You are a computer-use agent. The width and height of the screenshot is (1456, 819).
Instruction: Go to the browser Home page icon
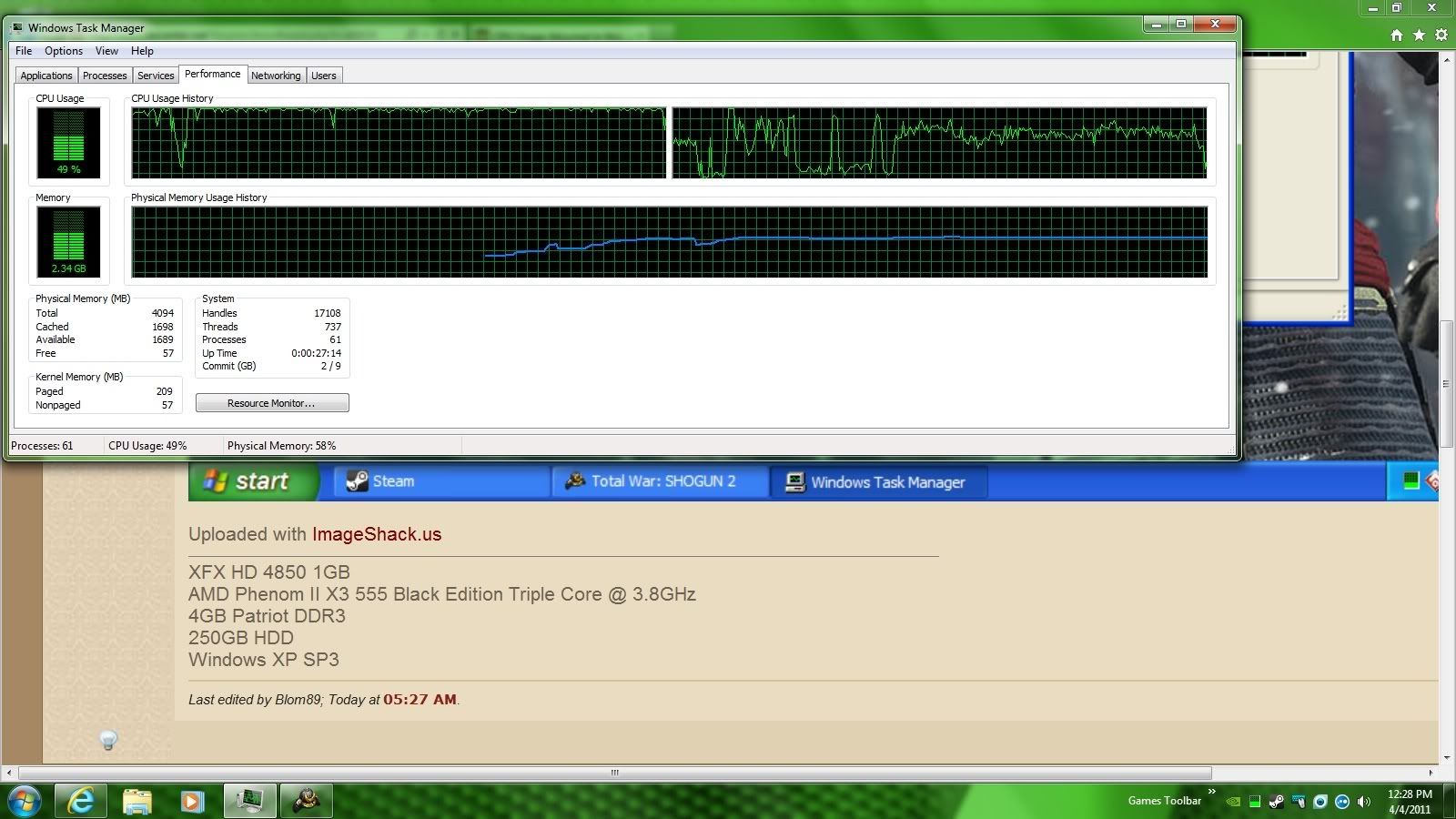click(x=1397, y=35)
